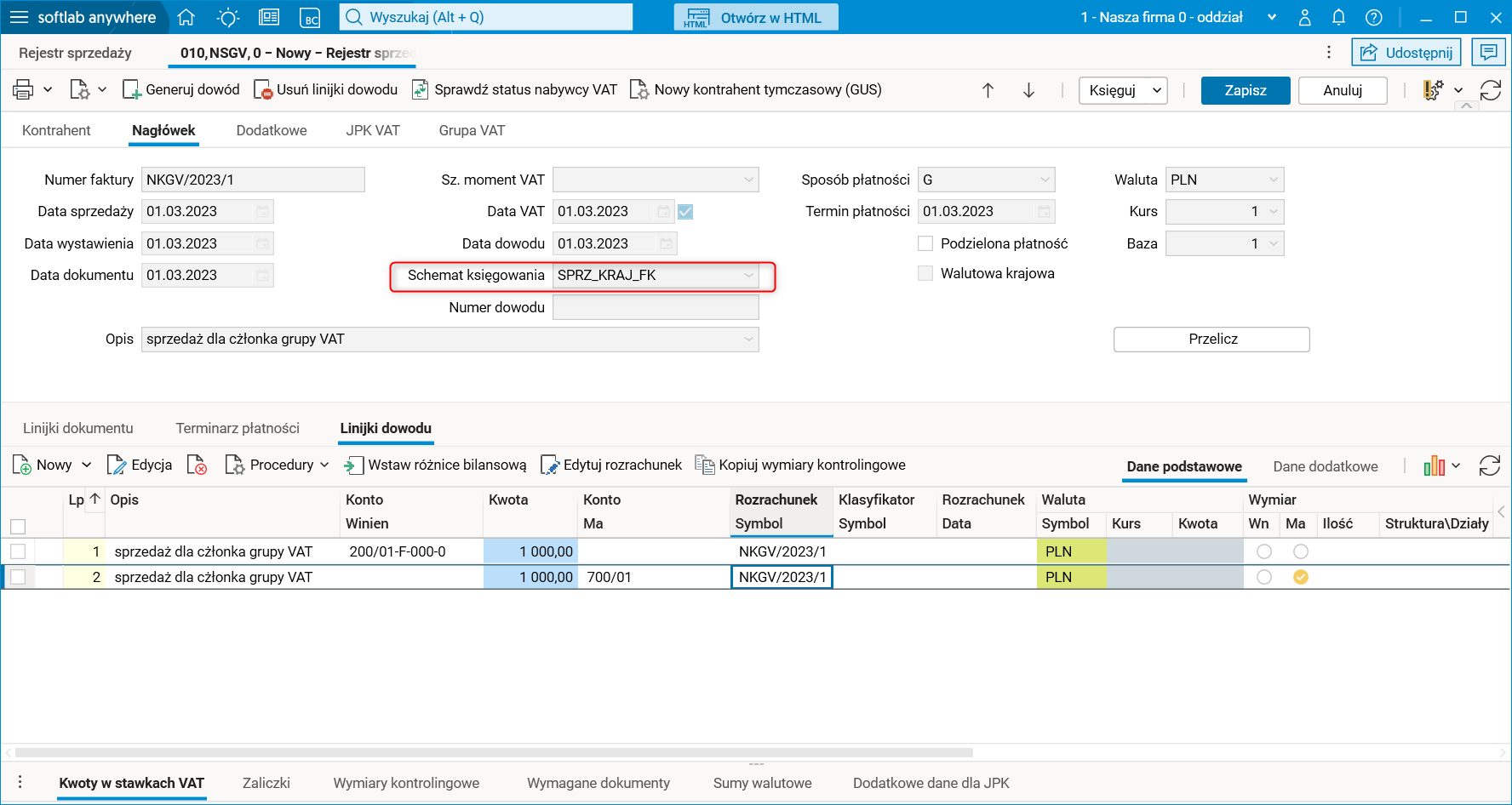Select Wymiar Wn radio in row 1
The height and width of the screenshot is (805, 1512).
click(1264, 551)
